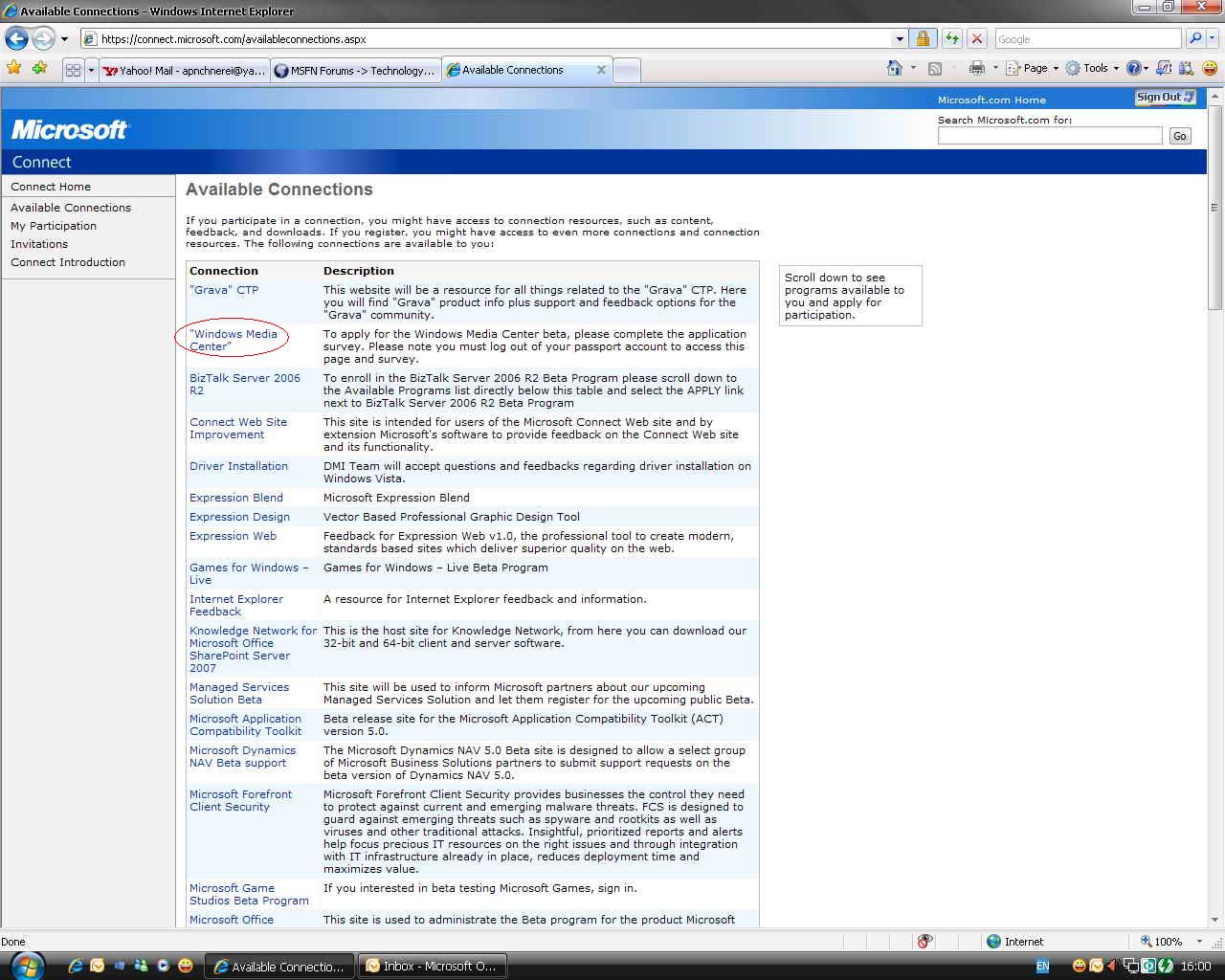The width and height of the screenshot is (1225, 980).
Task: Click the page vertical scrollbar thumb
Action: pyautogui.click(x=1214, y=208)
